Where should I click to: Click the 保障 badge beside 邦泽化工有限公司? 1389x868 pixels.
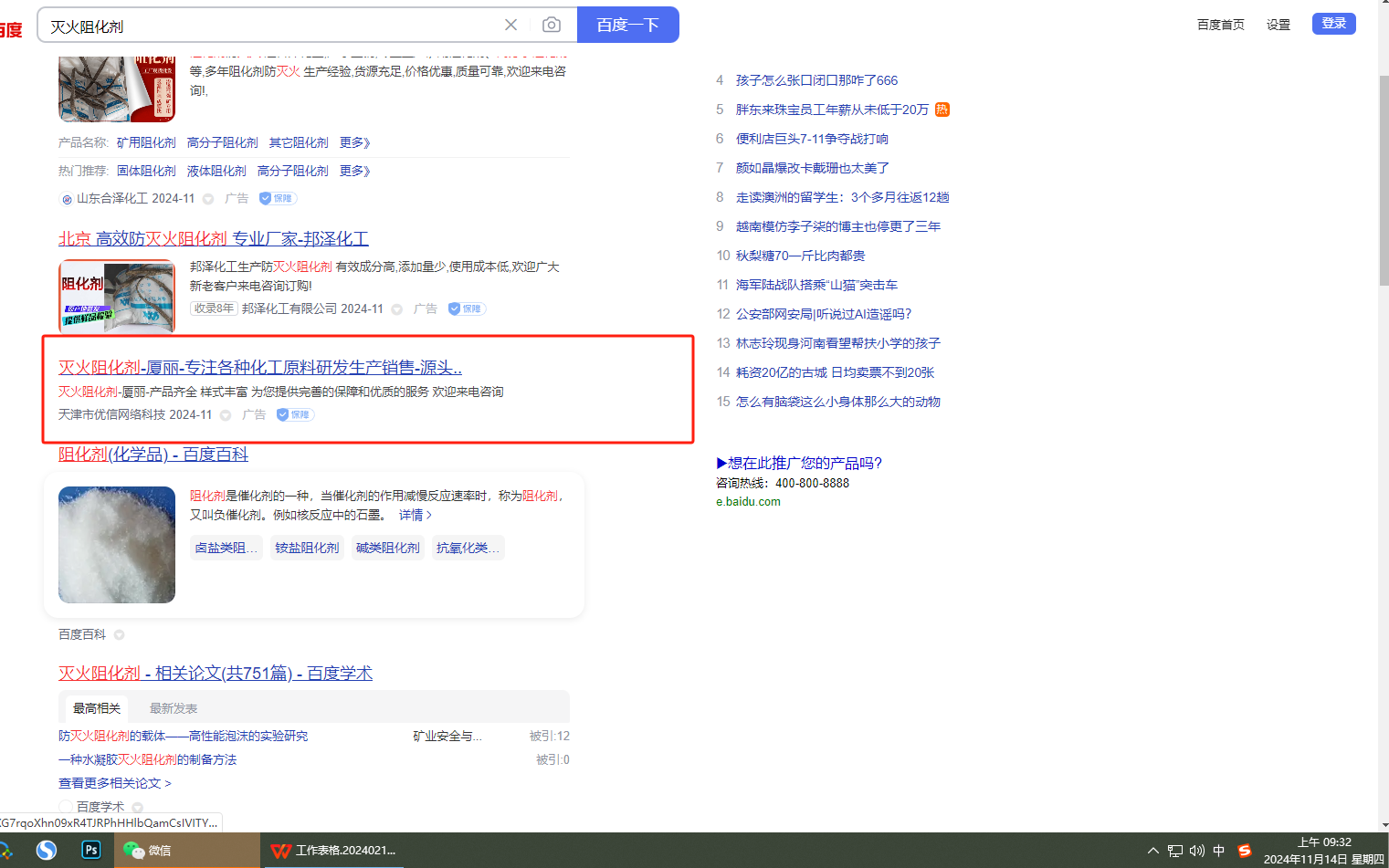tap(467, 309)
